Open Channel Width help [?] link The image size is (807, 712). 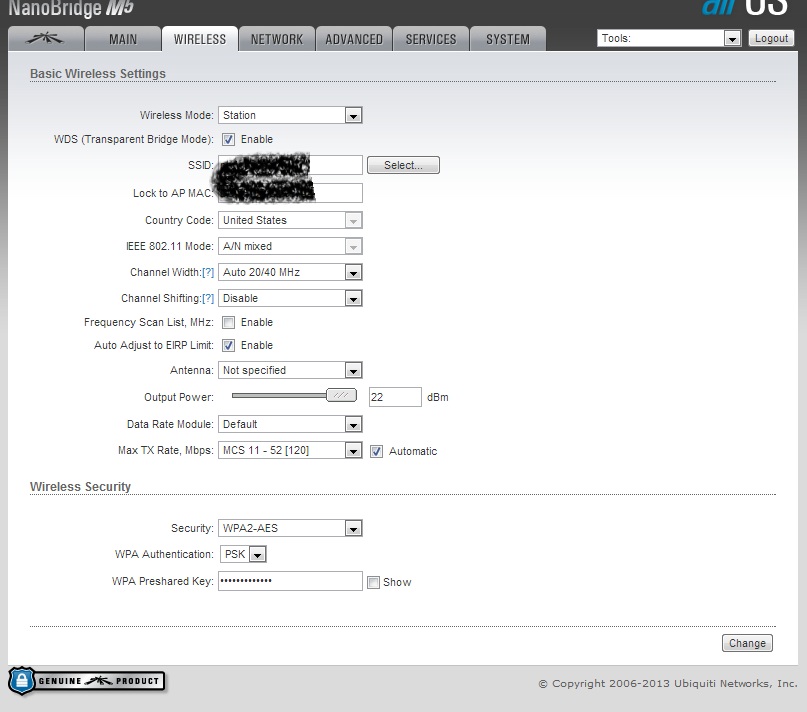208,272
